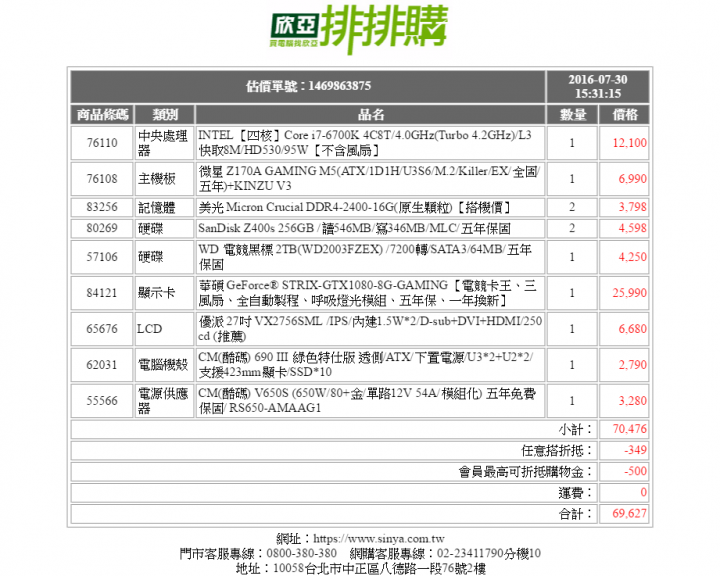Click the subtotal value 70,476
The image size is (720, 576).
tap(629, 429)
